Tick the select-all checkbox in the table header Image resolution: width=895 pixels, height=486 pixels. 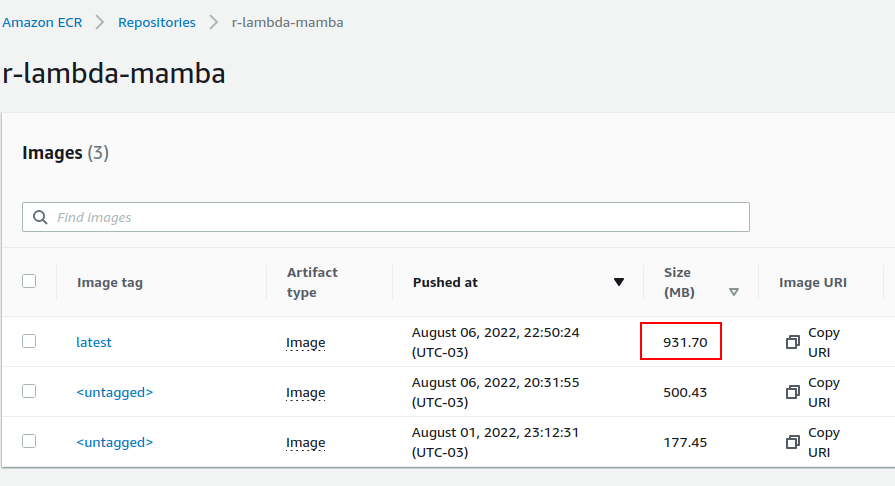29,281
